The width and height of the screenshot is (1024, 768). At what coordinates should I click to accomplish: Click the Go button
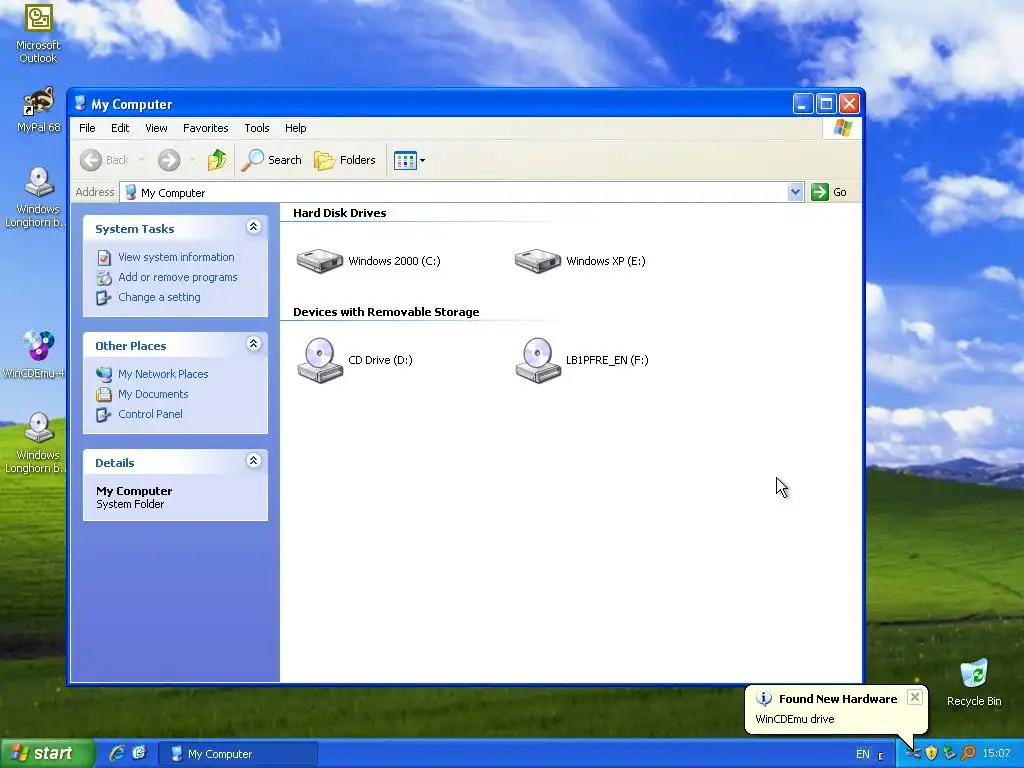829,192
